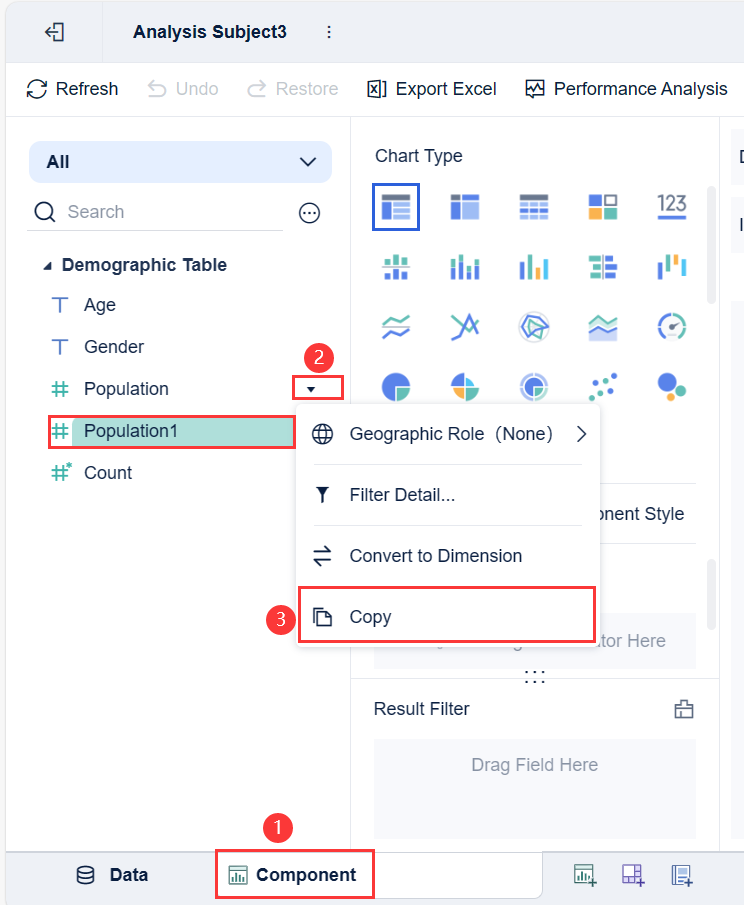
Task: Click the add component icon at bottom
Action: 584,875
